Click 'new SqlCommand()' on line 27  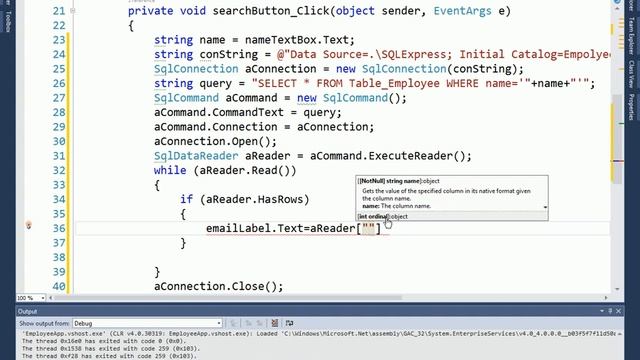(x=348, y=98)
